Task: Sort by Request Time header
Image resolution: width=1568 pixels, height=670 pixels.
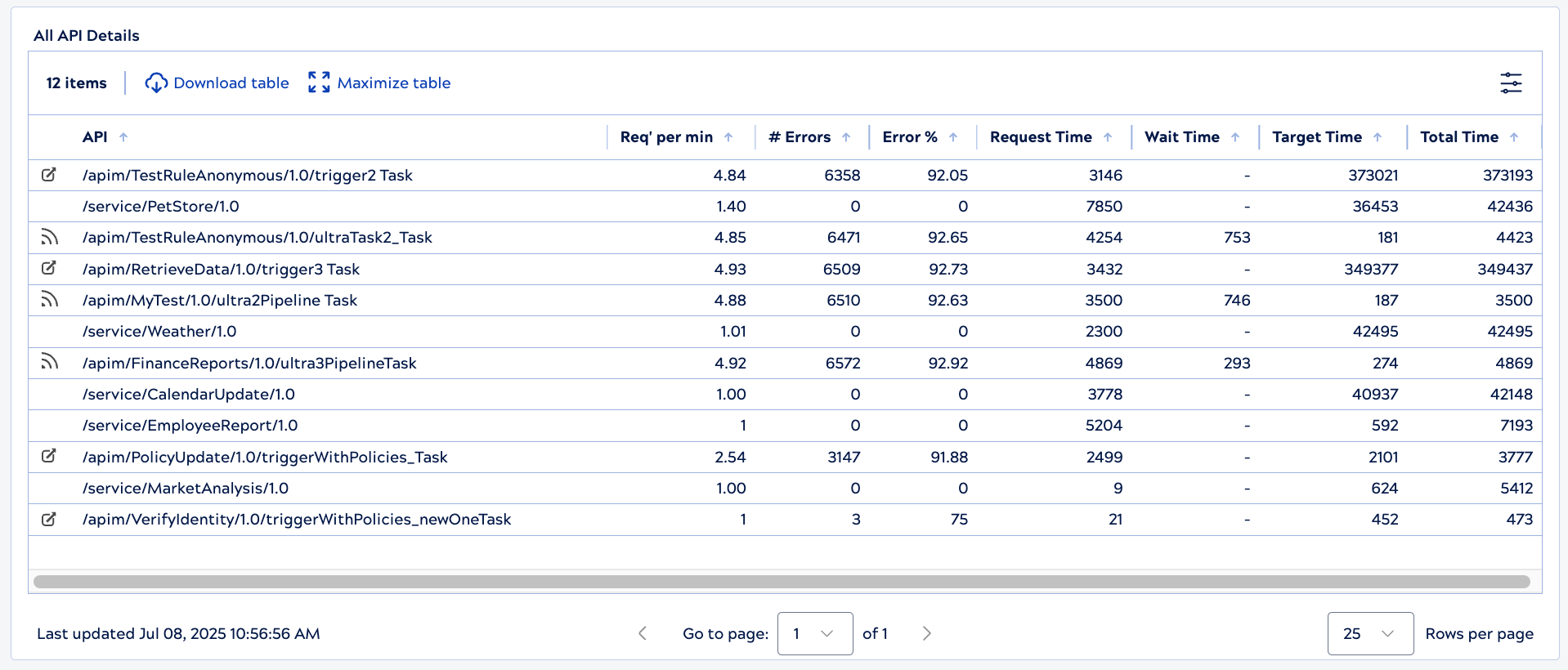Action: coord(1041,137)
